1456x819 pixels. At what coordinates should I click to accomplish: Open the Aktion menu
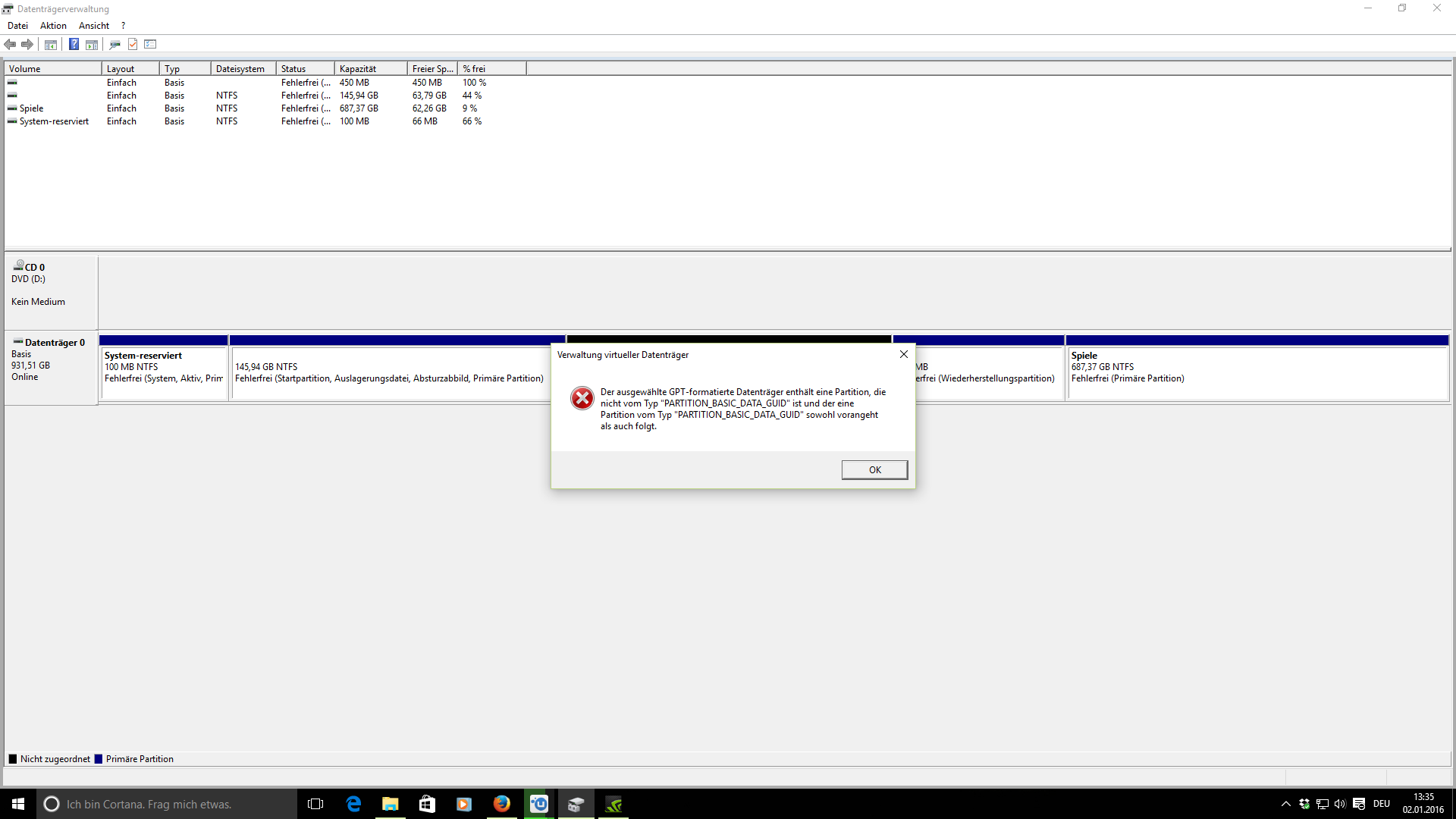(53, 26)
